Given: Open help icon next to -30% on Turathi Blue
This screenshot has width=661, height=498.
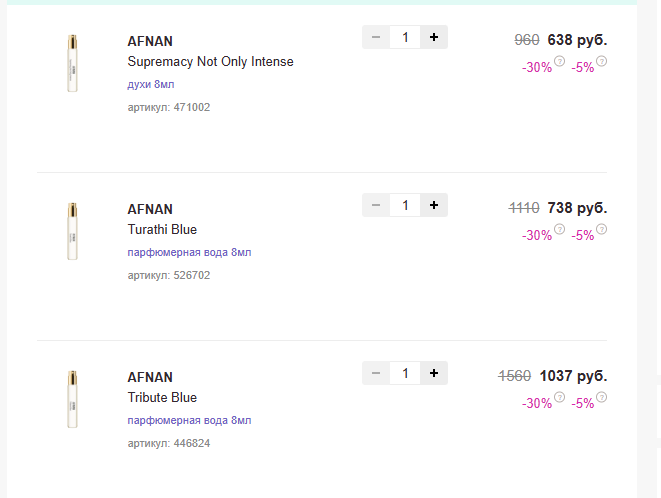Looking at the screenshot, I should [x=559, y=229].
